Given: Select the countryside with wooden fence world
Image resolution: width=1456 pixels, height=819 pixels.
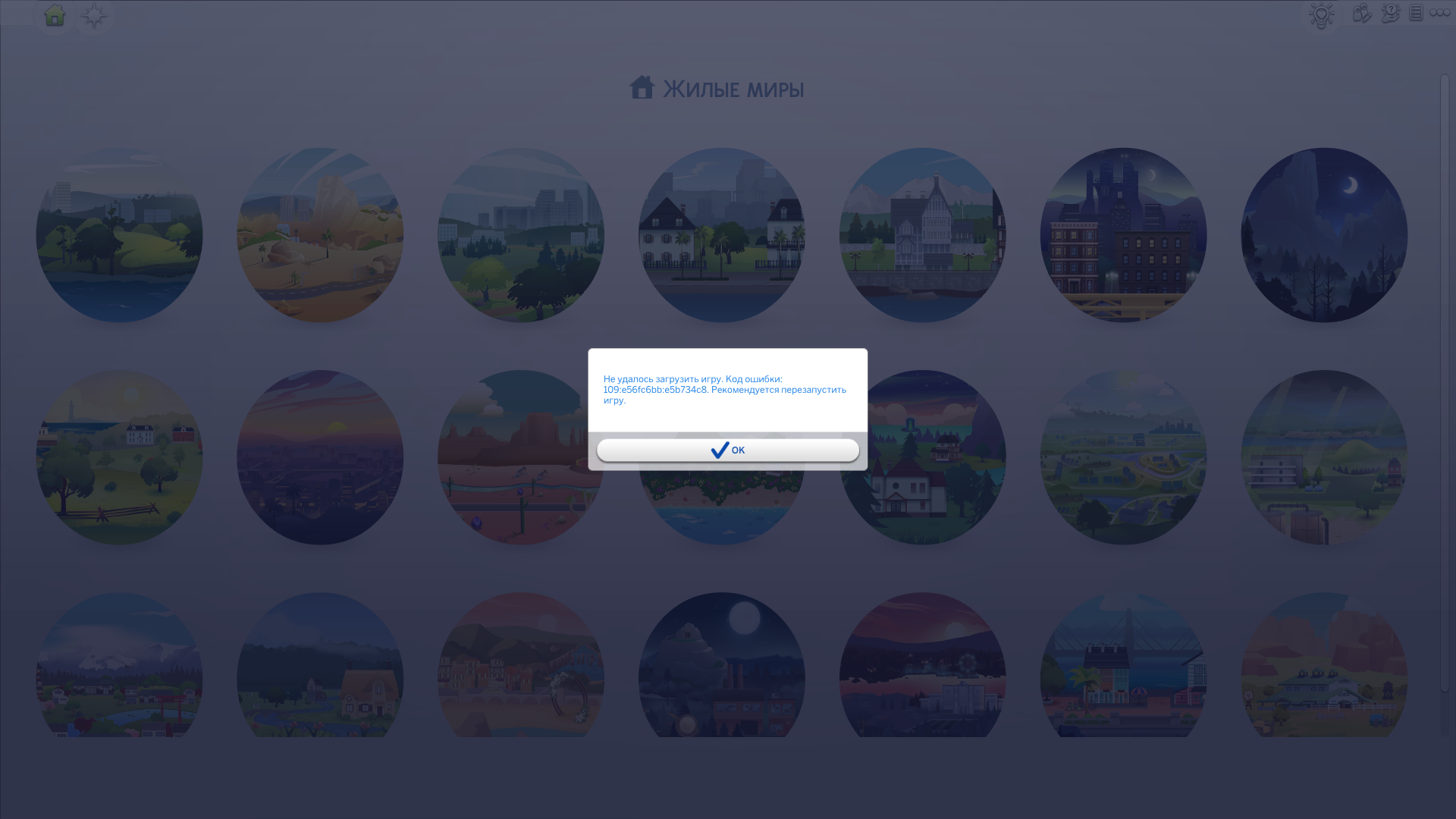Looking at the screenshot, I should (119, 457).
